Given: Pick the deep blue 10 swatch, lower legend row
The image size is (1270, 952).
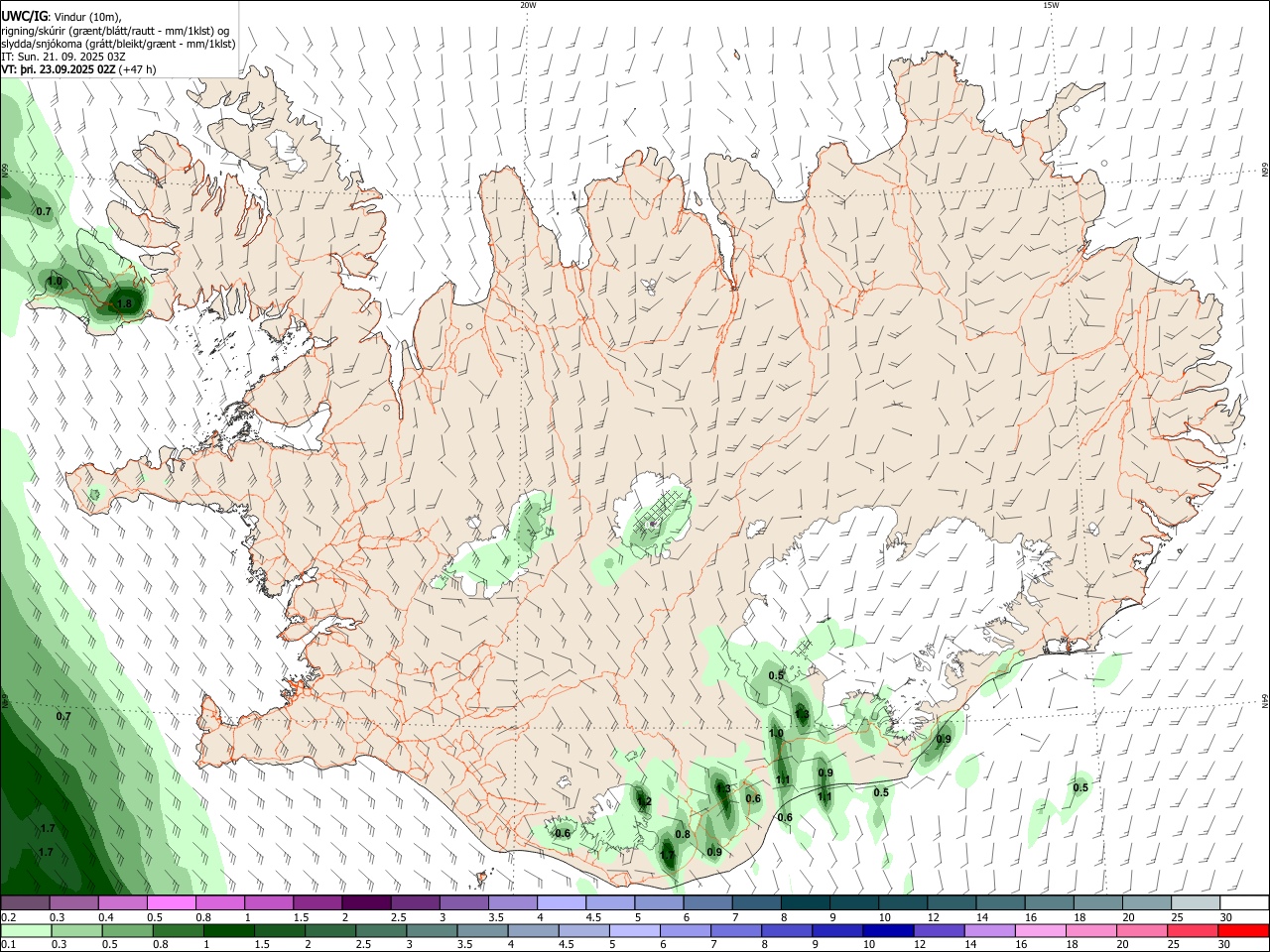Looking at the screenshot, I should click(x=888, y=931).
